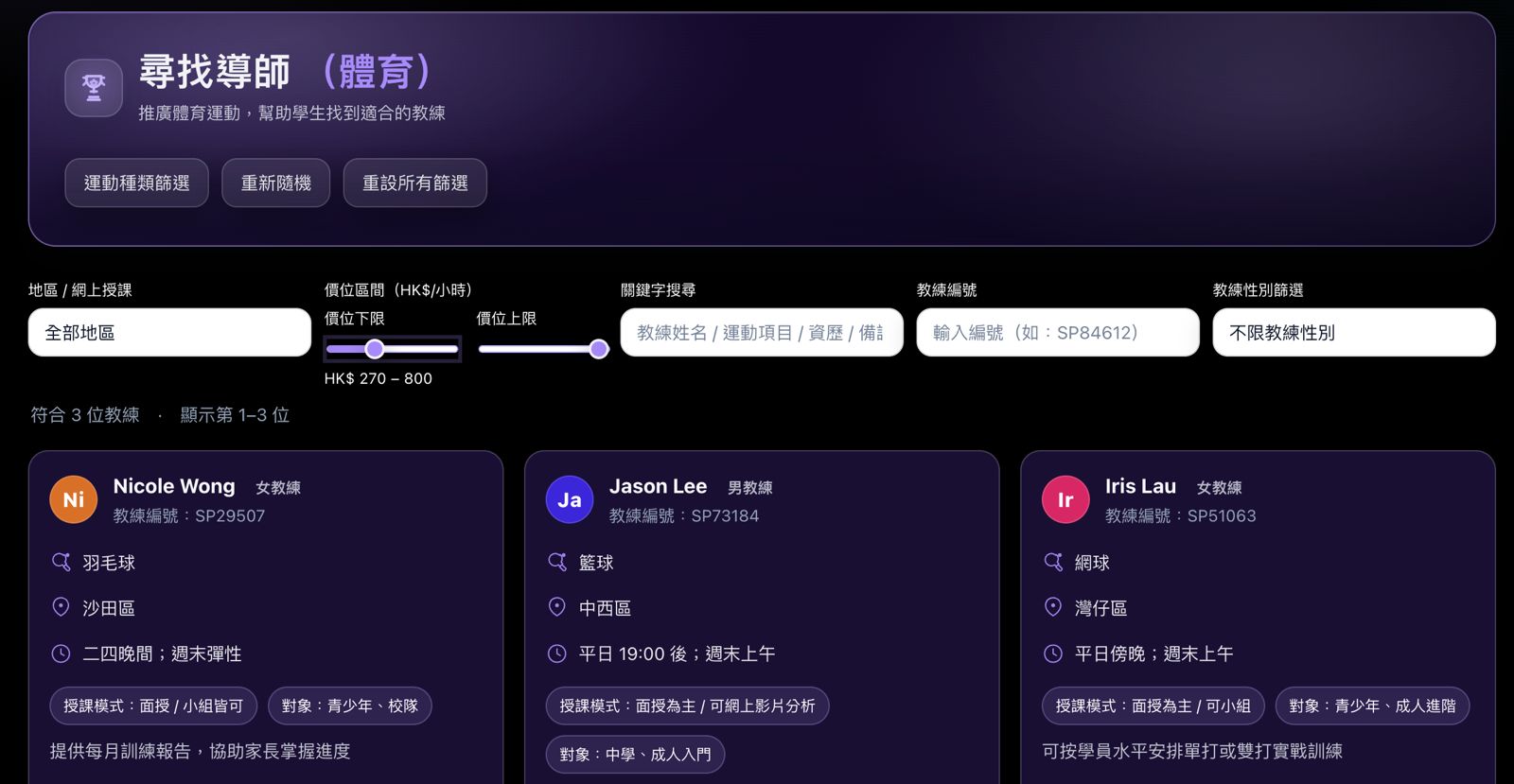Click the 羽毛球 sport text
This screenshot has width=1514, height=784.
[109, 563]
